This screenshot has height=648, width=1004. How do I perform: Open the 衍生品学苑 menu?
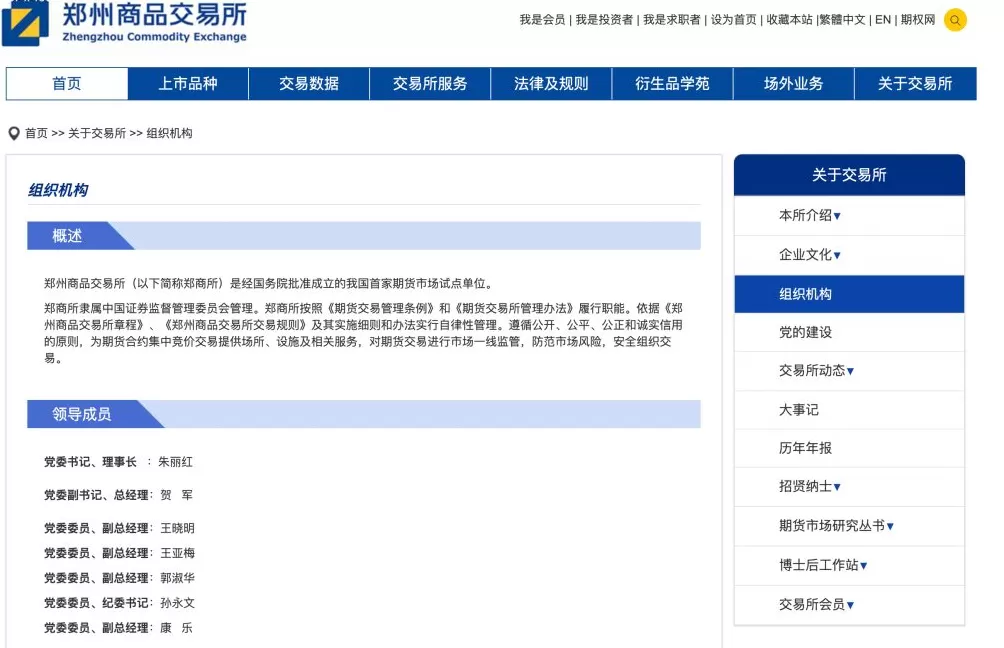pos(671,84)
